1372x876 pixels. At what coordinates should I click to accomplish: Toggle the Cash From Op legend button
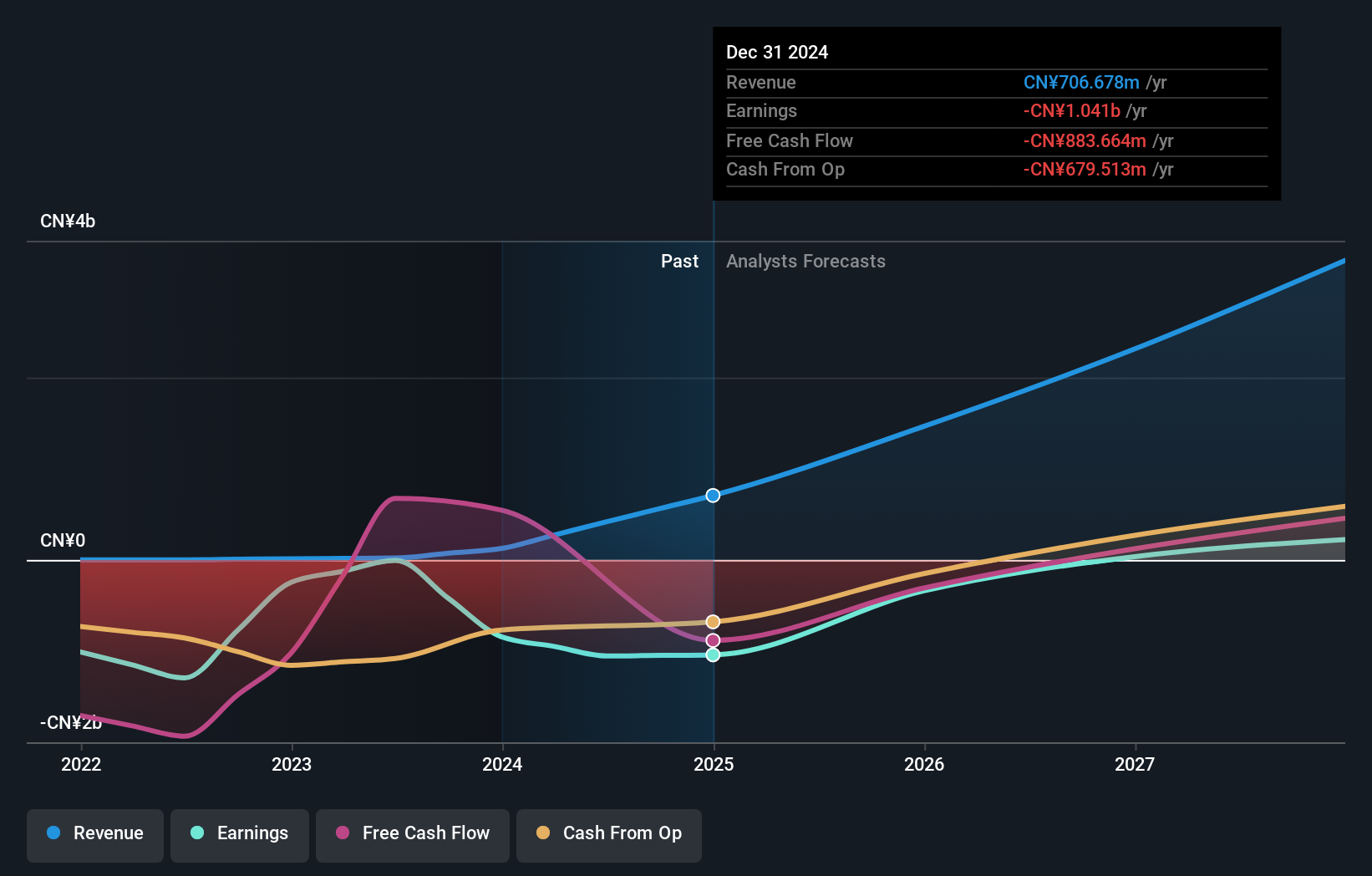[x=609, y=835]
